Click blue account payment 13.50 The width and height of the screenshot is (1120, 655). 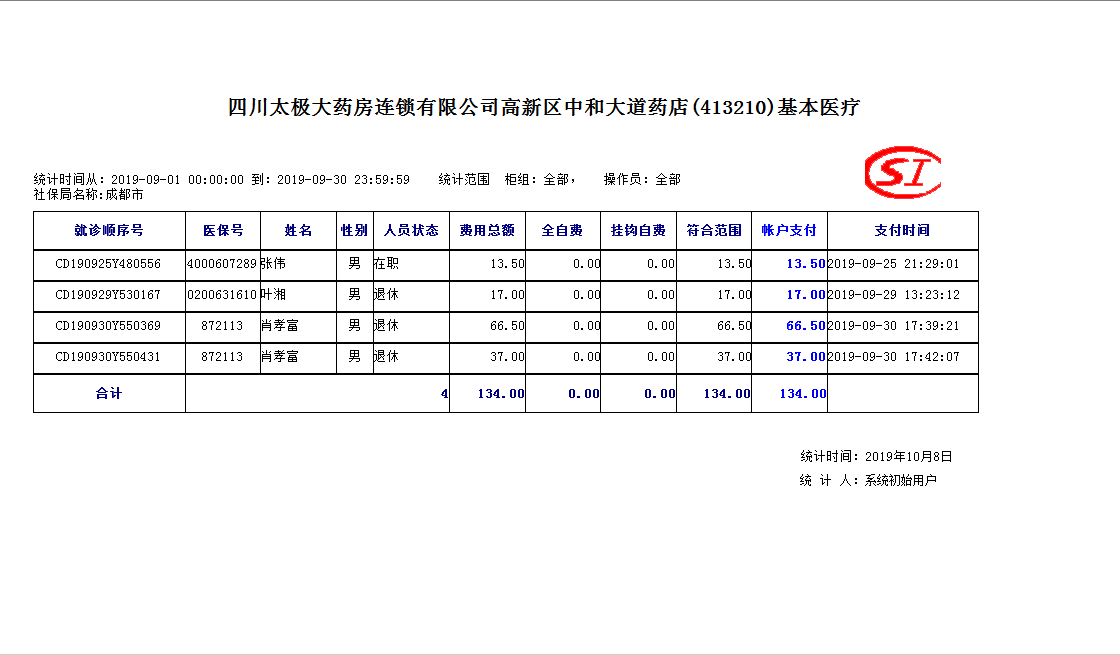coord(806,264)
